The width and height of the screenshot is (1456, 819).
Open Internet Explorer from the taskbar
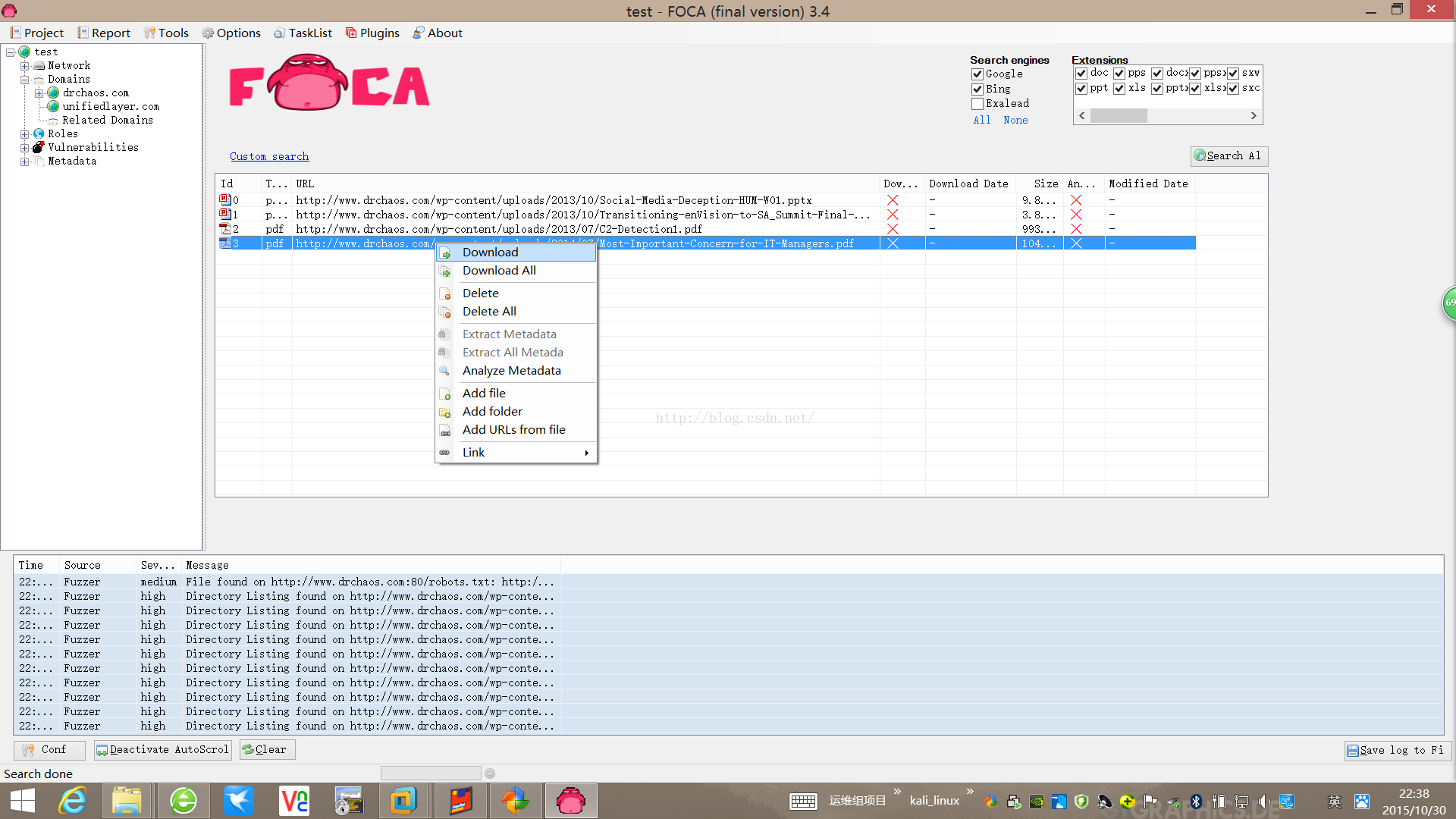(73, 801)
